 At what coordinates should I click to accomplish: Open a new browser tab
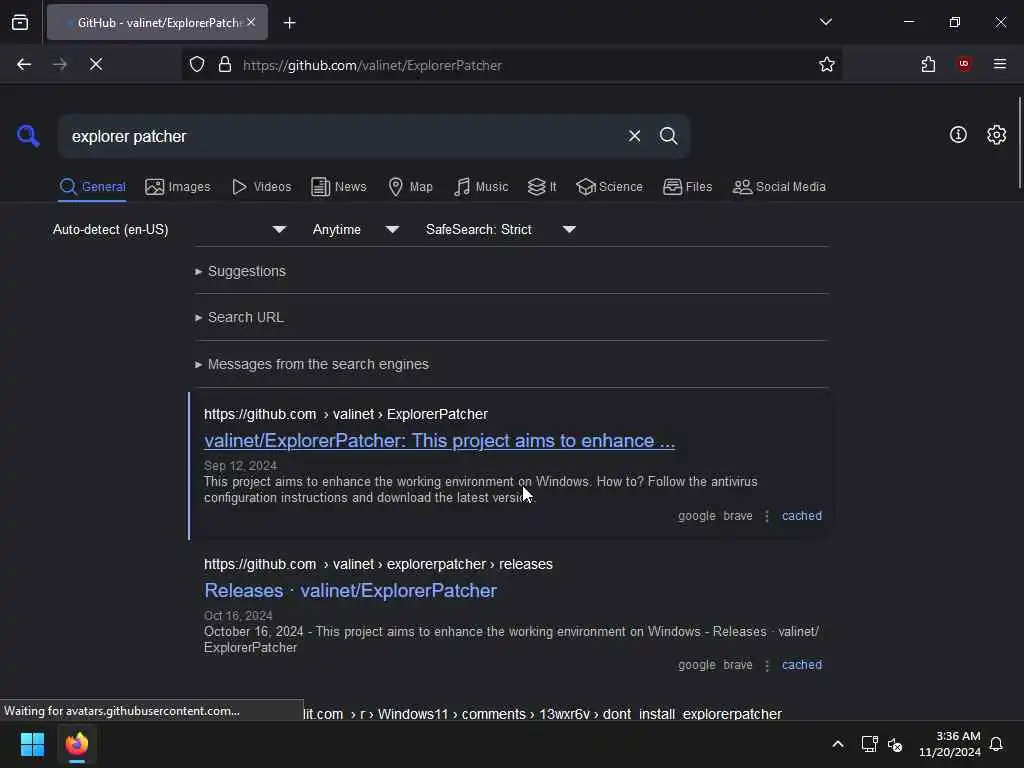coord(289,23)
